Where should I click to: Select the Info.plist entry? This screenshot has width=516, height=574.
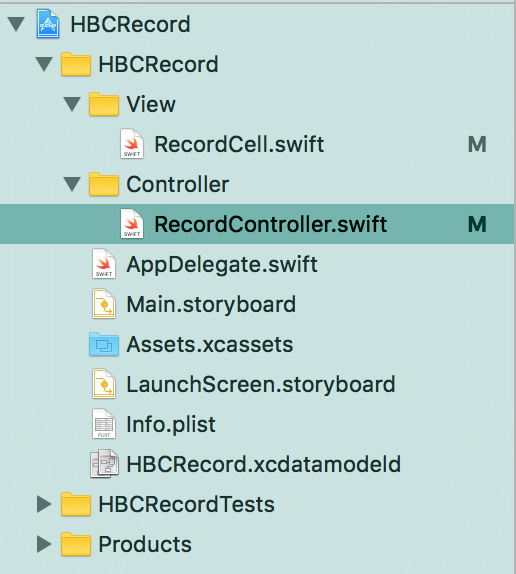tap(171, 424)
